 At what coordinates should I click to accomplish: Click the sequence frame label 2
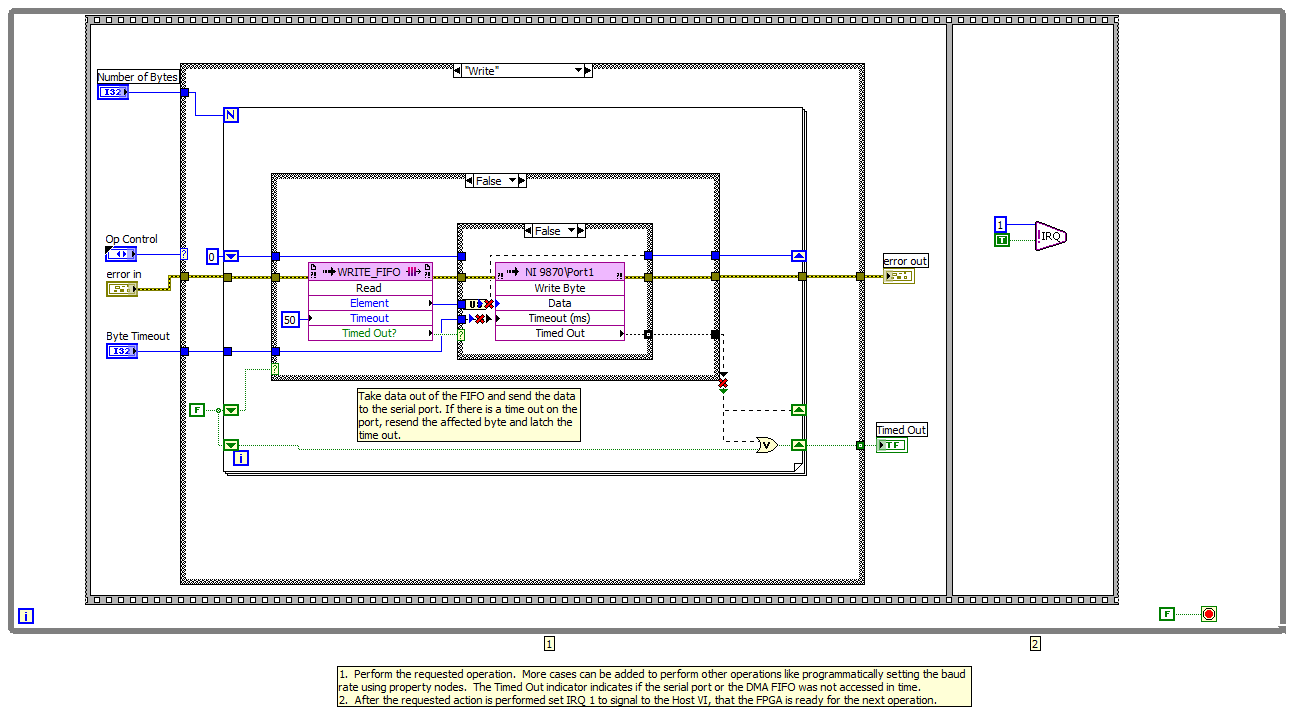1035,643
